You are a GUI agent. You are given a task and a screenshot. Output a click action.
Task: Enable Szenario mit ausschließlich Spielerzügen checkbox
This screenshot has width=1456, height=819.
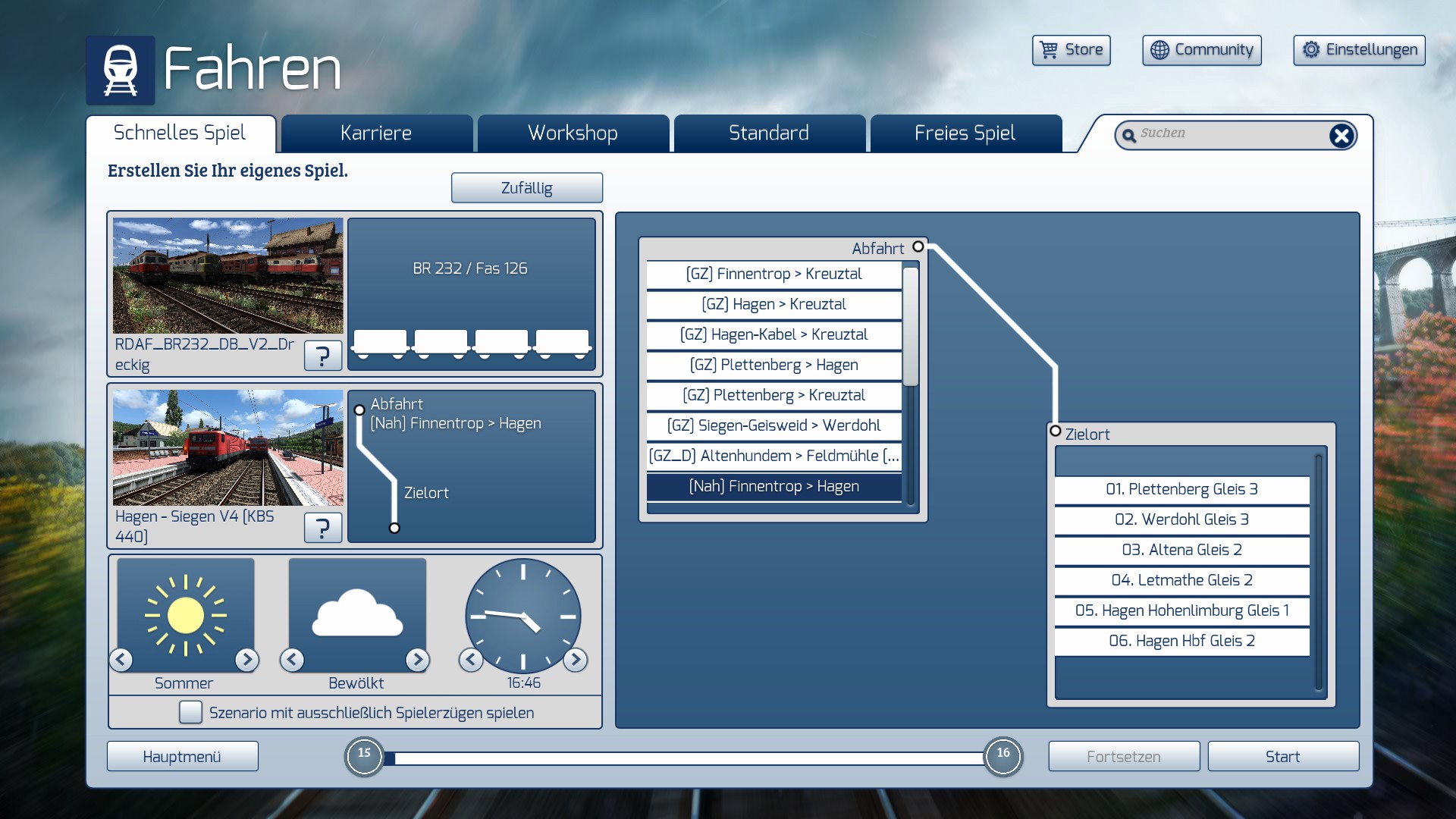click(190, 712)
